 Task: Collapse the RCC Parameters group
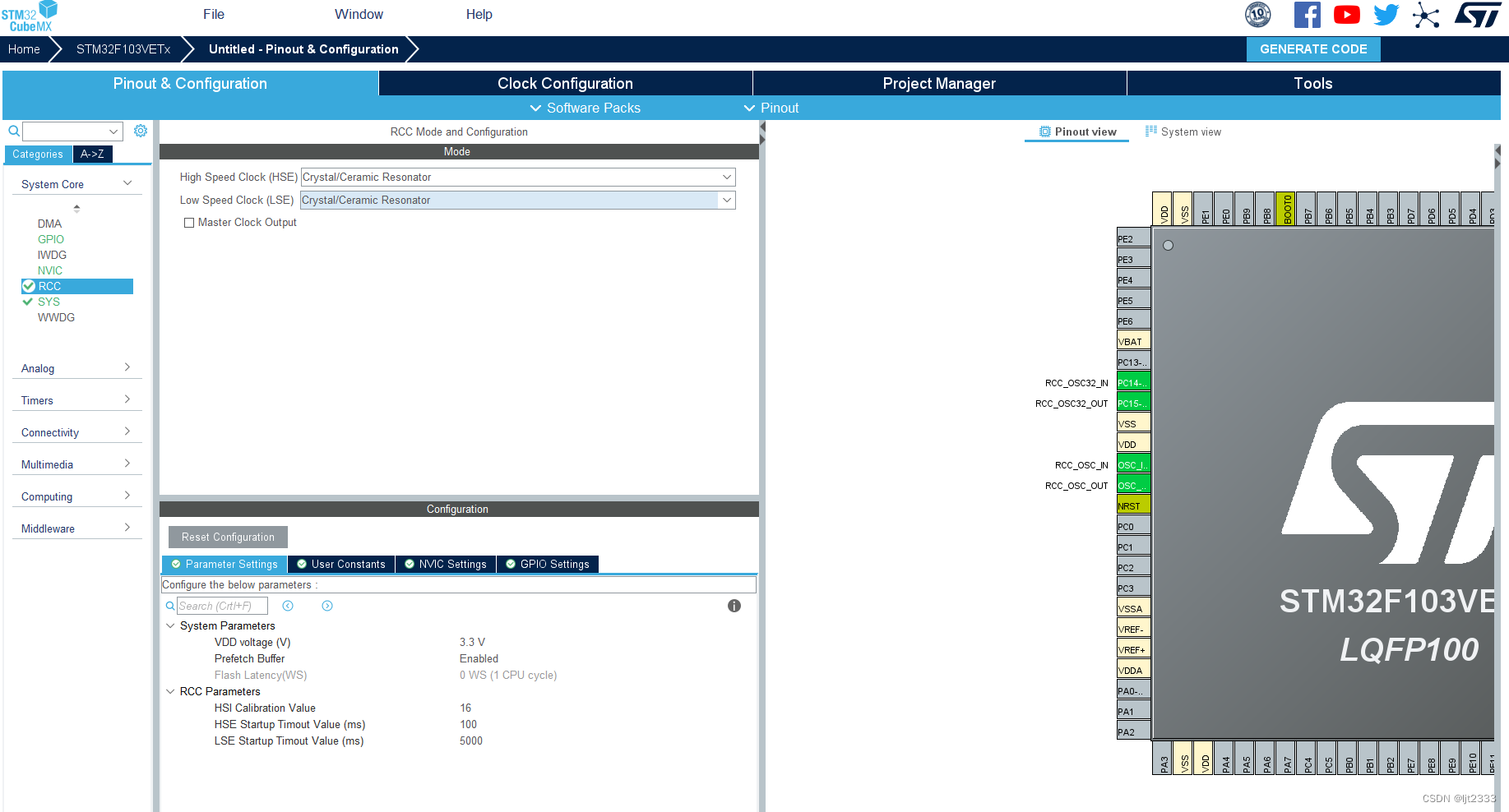click(170, 691)
